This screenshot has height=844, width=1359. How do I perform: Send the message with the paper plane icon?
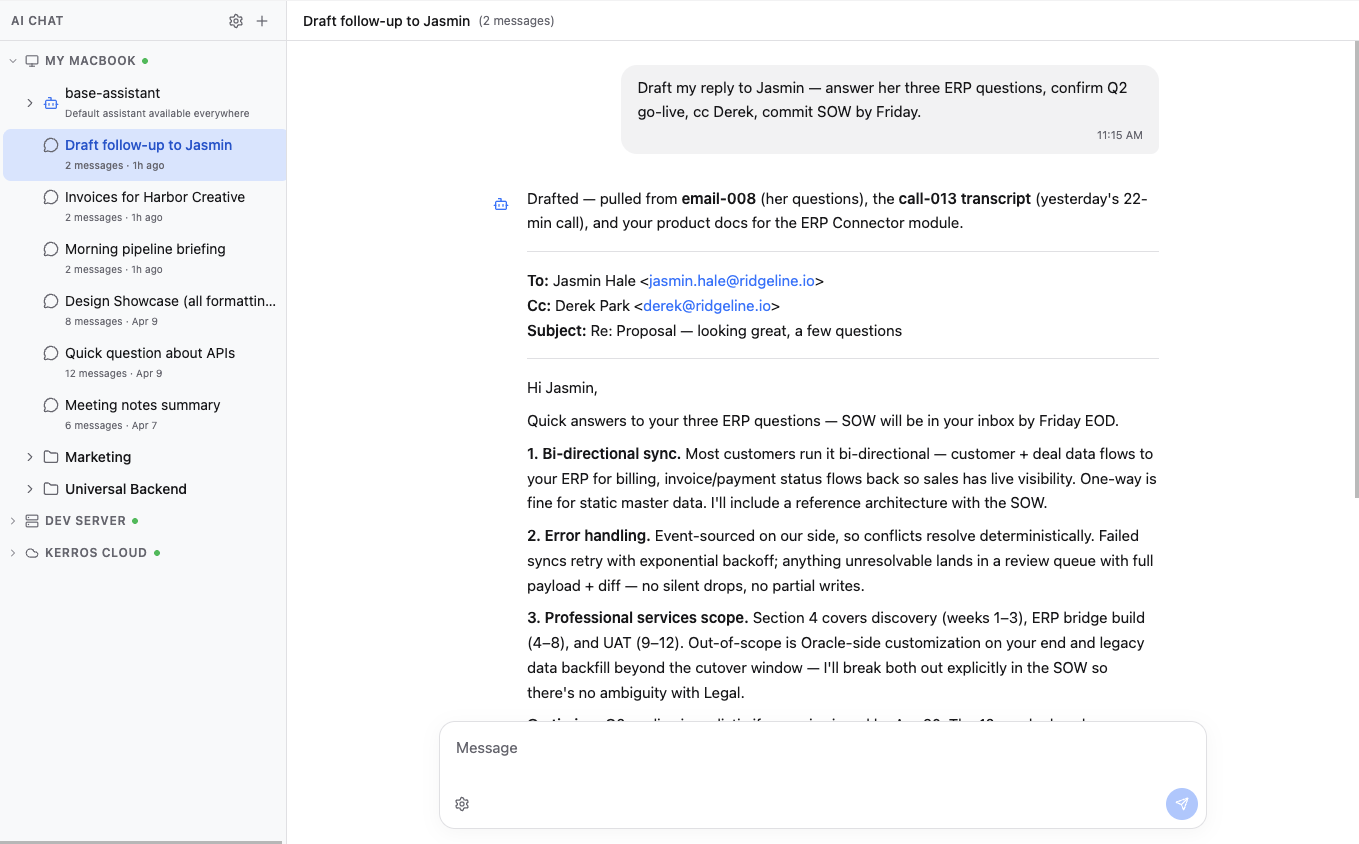coord(1181,803)
